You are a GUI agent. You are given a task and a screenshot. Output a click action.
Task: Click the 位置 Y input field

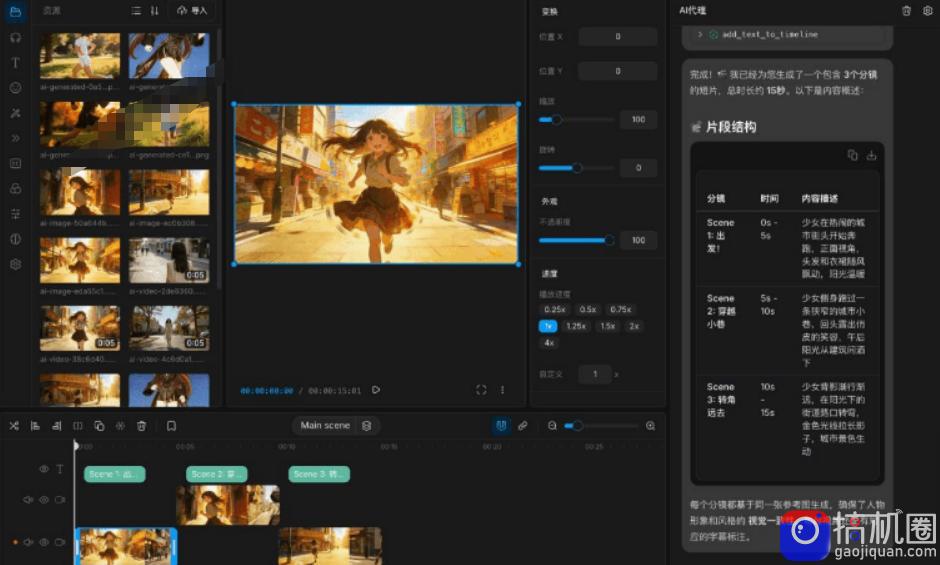click(617, 71)
